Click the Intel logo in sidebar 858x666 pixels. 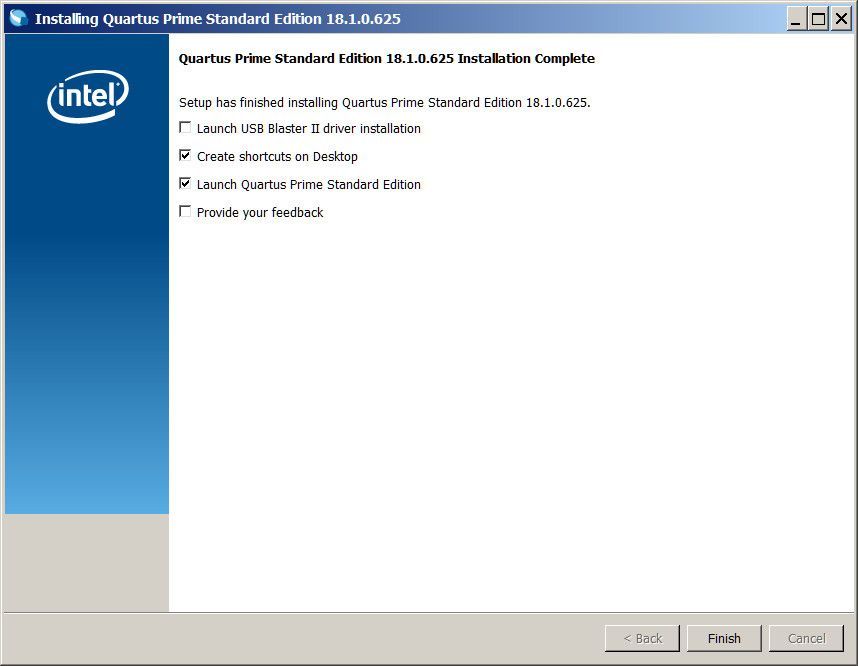tap(88, 96)
